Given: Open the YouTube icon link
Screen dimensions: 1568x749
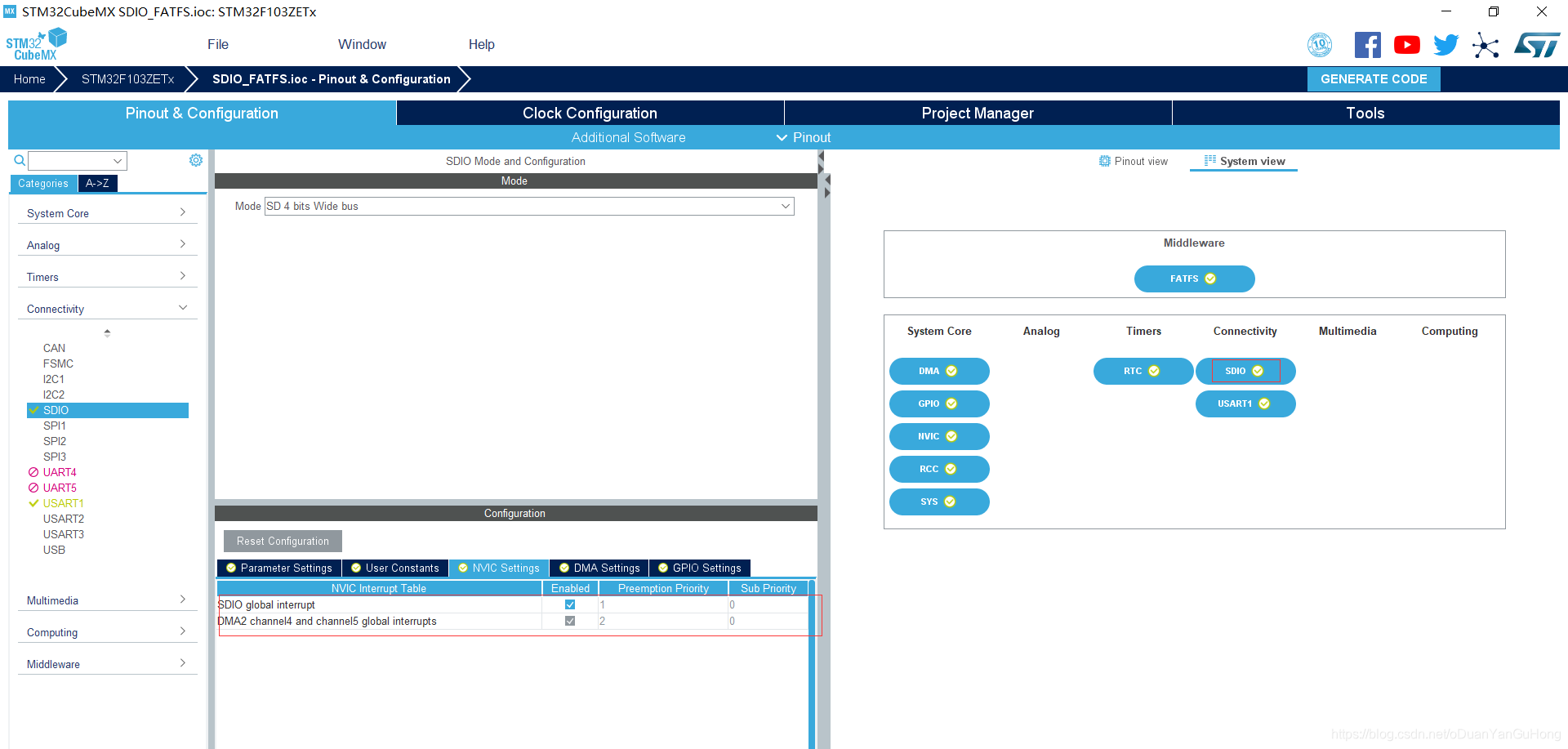Looking at the screenshot, I should tap(1406, 45).
